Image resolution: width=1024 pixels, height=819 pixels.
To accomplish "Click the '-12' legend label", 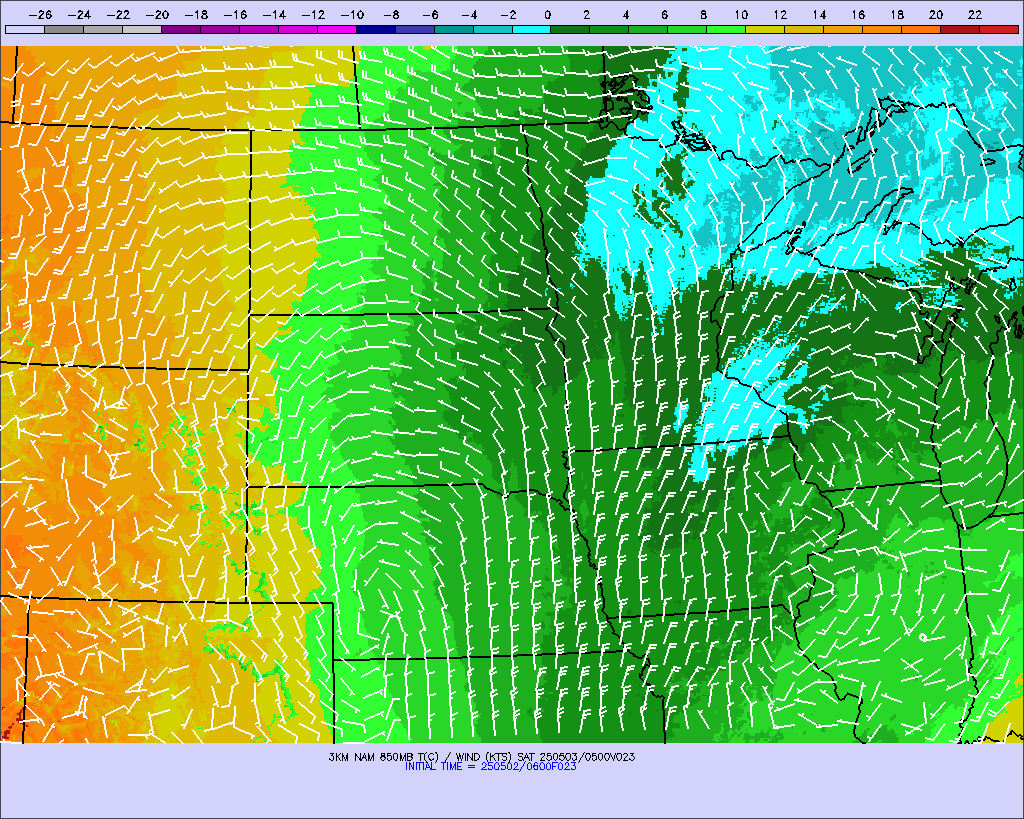I will (313, 14).
